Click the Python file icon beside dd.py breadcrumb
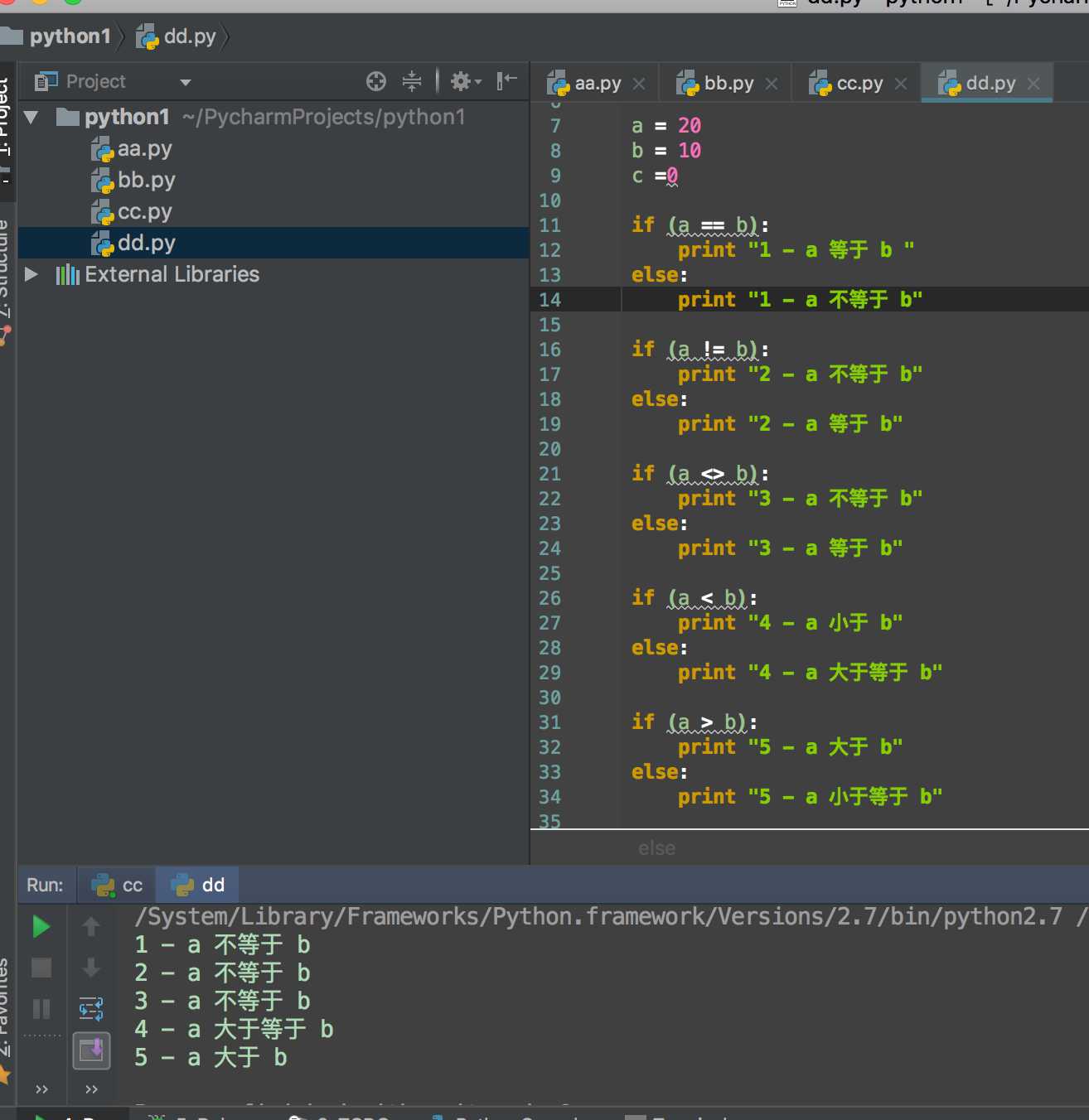Screen dimensions: 1089x1120 point(148,37)
